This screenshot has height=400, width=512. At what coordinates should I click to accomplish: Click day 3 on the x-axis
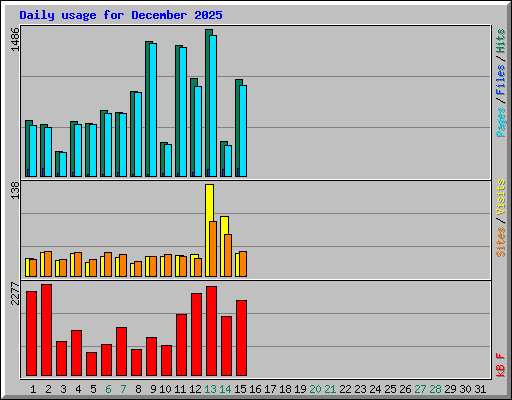pyautogui.click(x=63, y=389)
